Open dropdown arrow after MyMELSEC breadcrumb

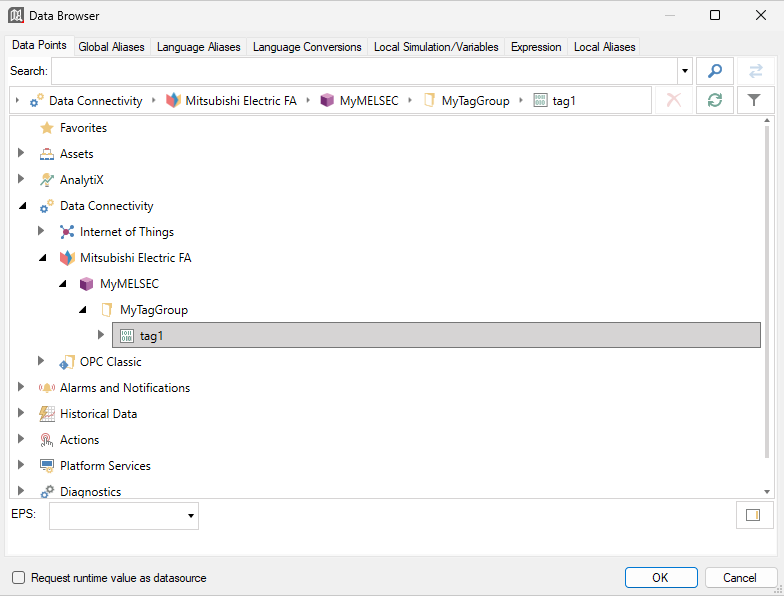410,100
